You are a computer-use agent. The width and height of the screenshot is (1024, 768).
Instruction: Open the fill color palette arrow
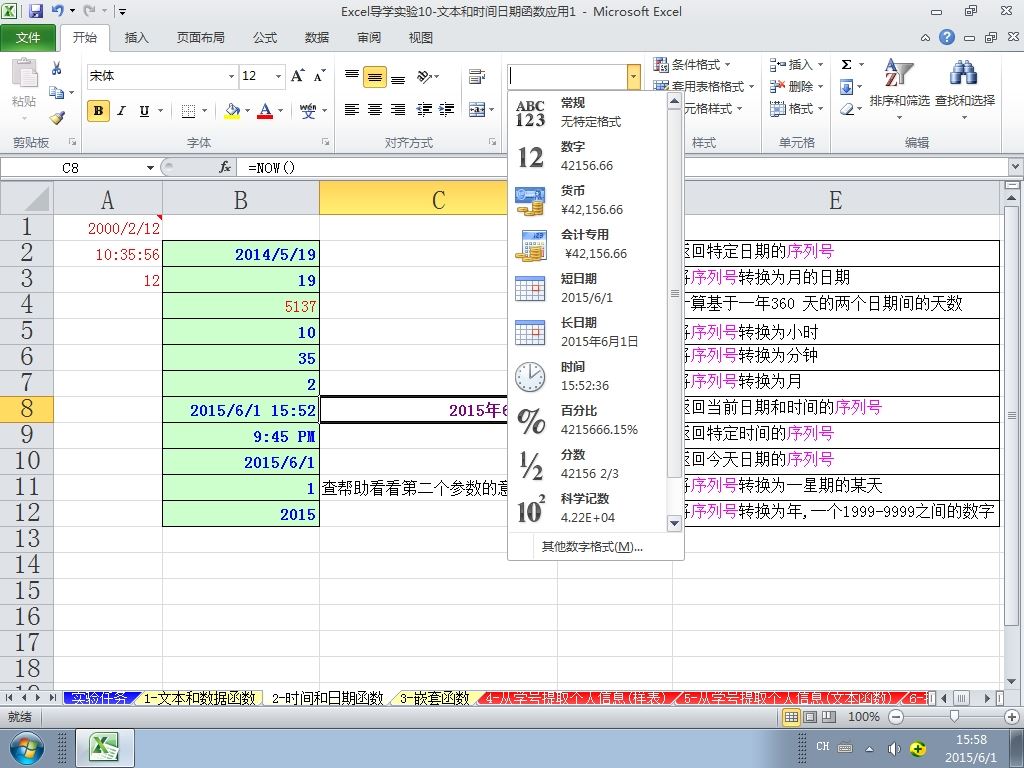248,110
